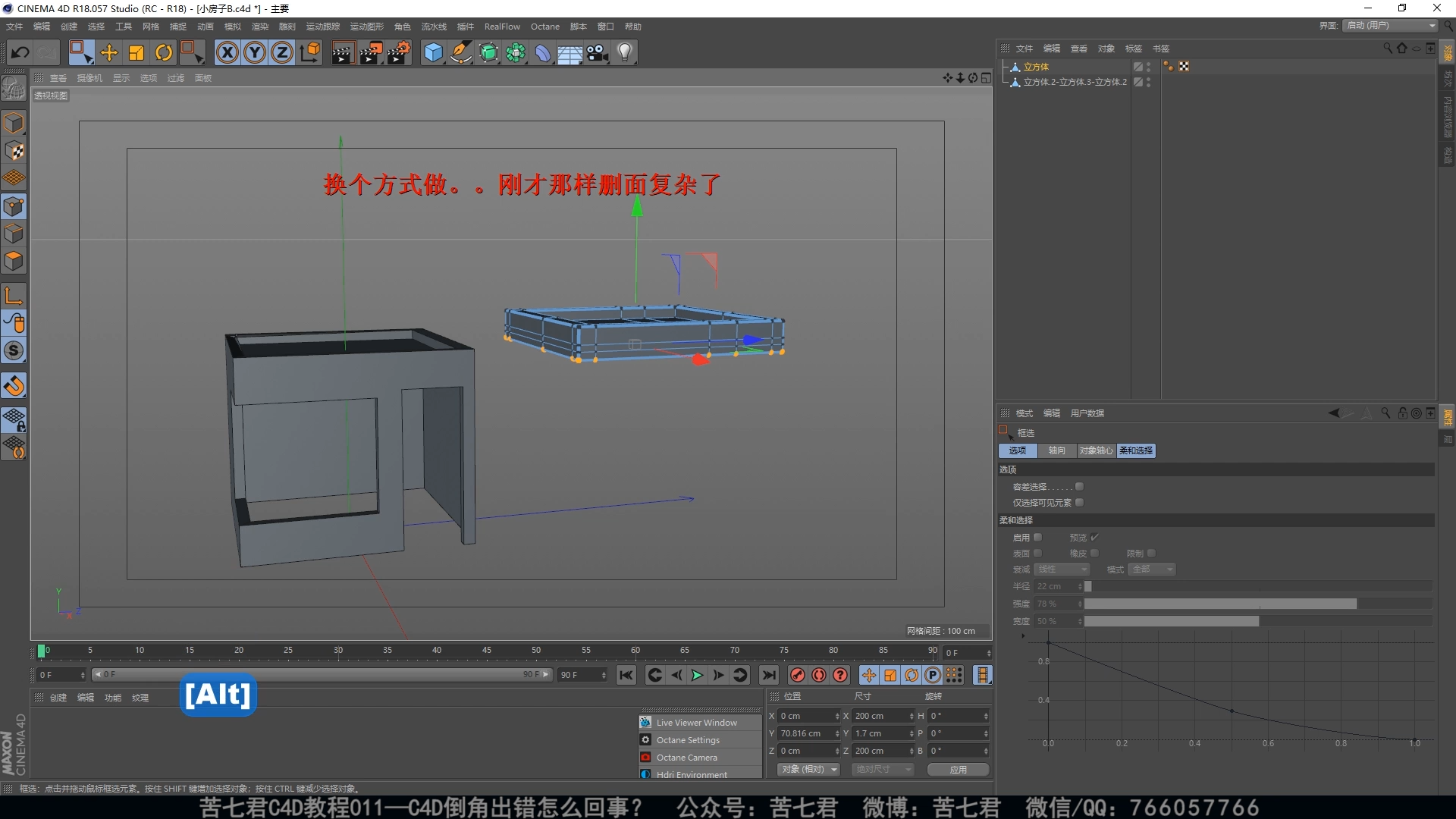Click the coordinate system cube icon
The height and width of the screenshot is (819, 1456).
tap(310, 52)
